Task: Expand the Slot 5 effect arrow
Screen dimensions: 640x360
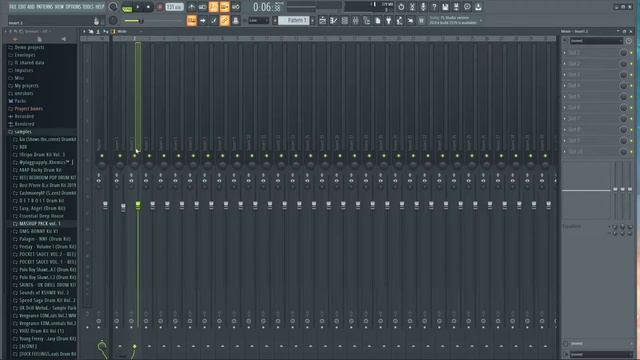Action: [x=565, y=97]
